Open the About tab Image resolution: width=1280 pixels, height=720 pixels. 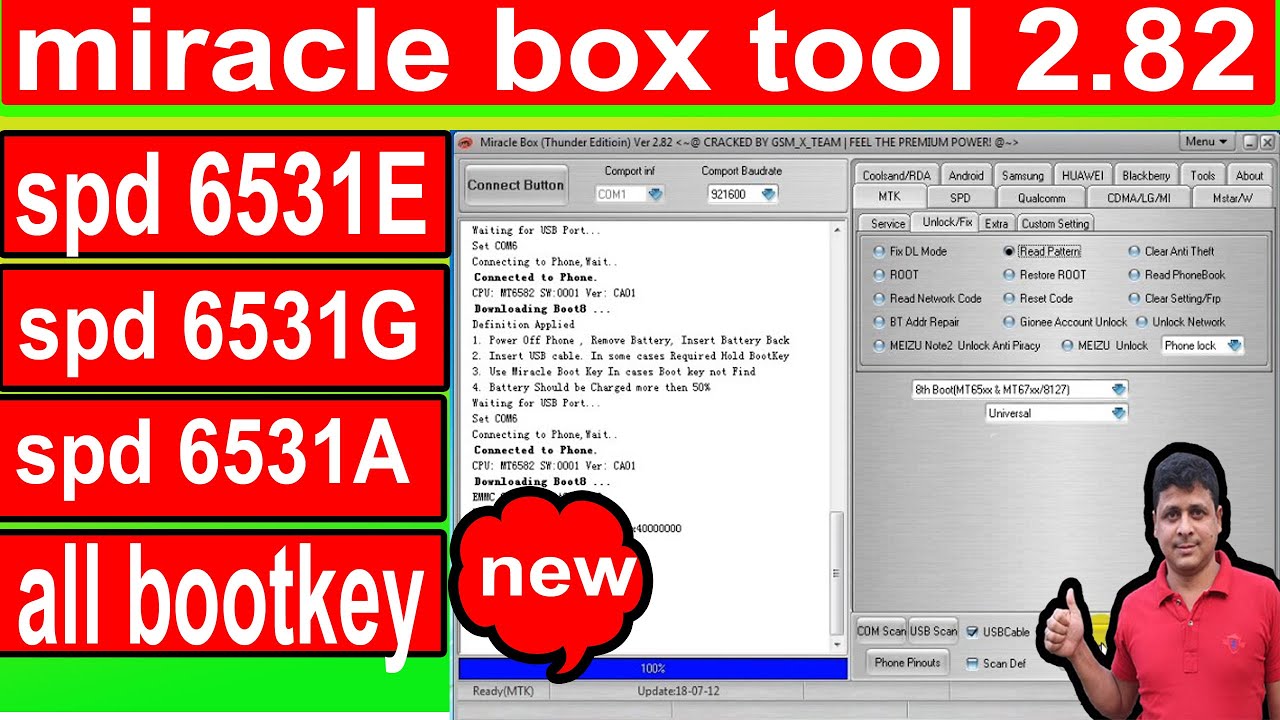pyautogui.click(x=1250, y=175)
